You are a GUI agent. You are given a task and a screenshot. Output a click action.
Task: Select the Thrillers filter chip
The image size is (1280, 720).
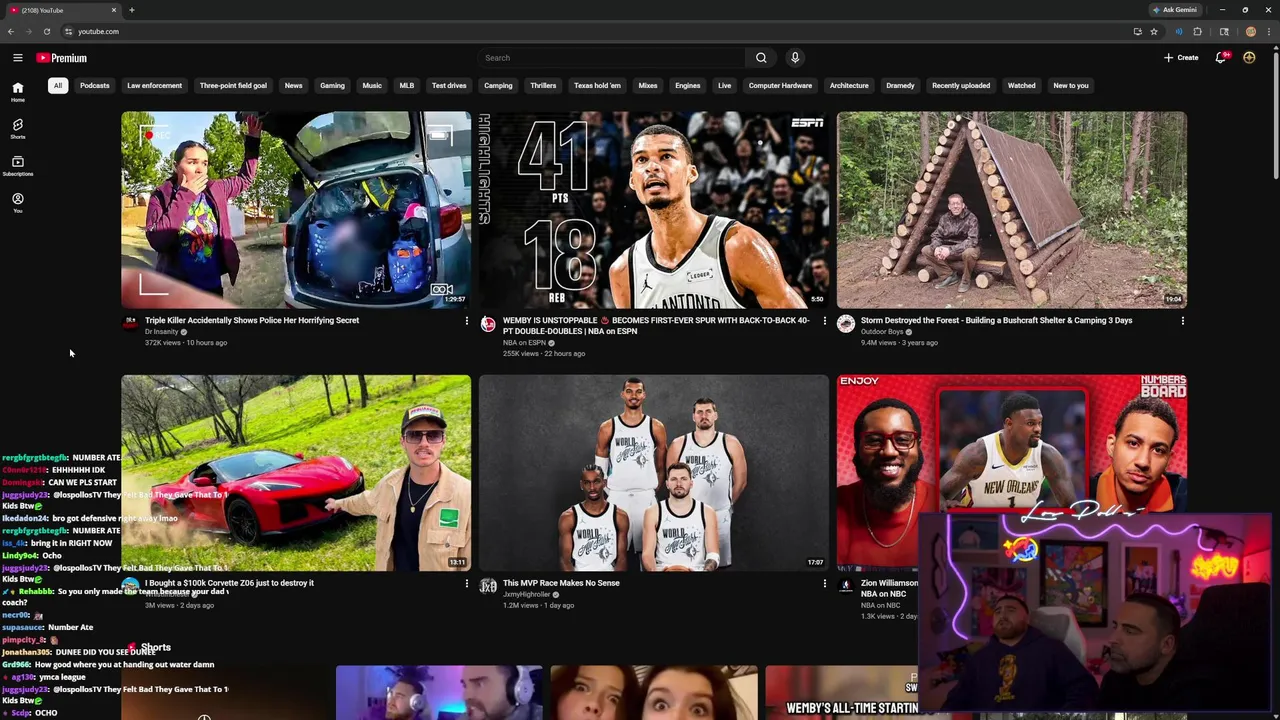click(x=543, y=86)
